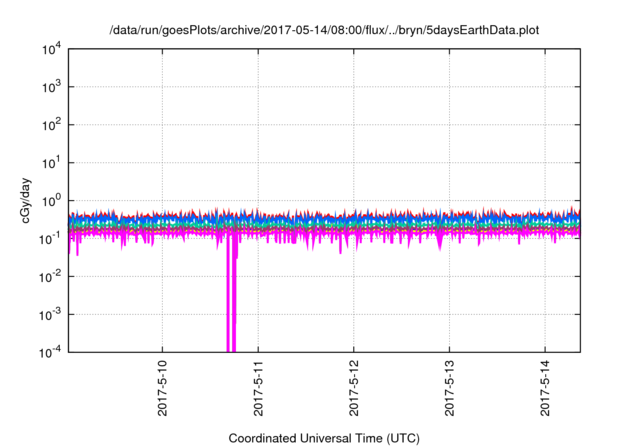Select the 10^-1 y-axis label

(51, 239)
